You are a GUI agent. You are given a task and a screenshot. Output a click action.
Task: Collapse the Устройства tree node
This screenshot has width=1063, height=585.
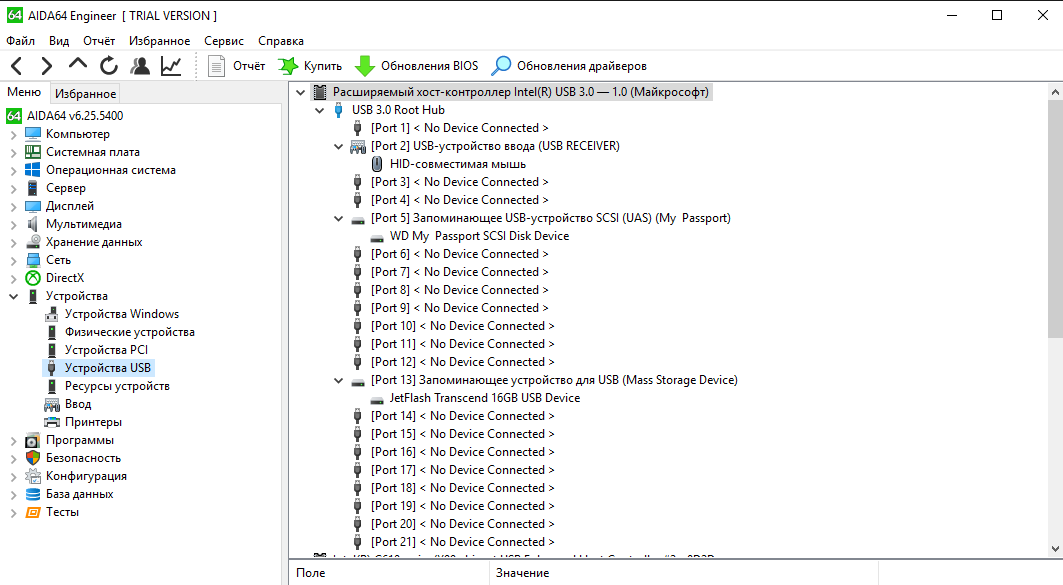pos(13,296)
